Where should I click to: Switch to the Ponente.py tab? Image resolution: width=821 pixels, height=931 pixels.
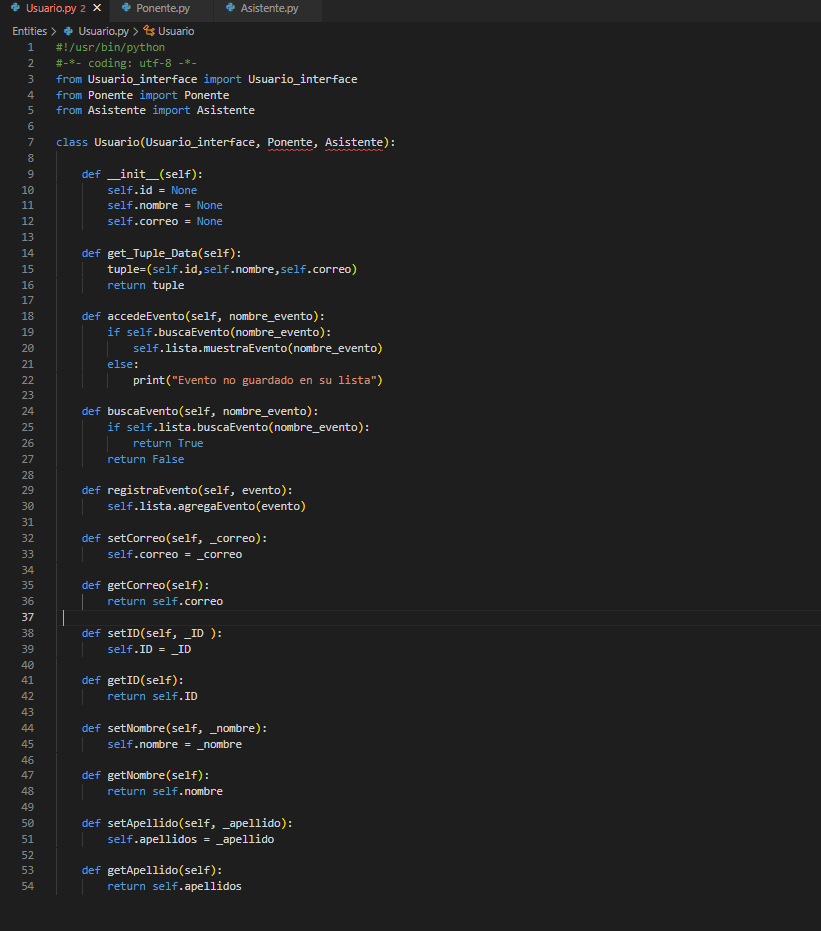[x=165, y=8]
